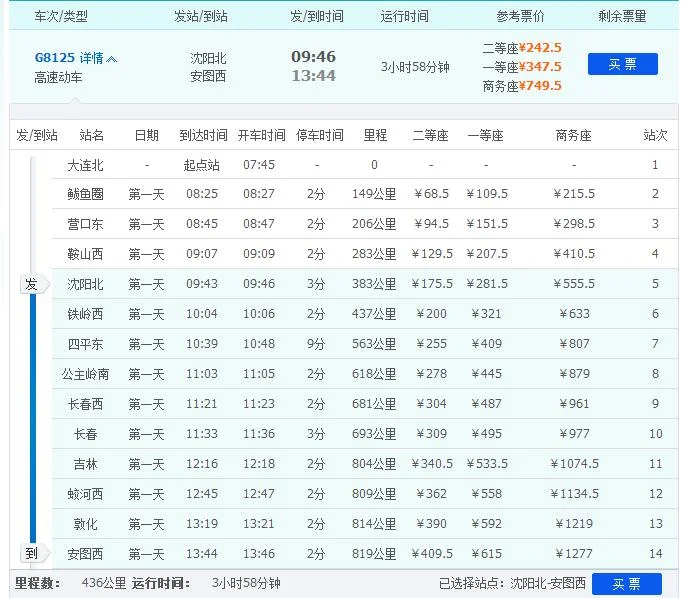
Task: Select station 大连北
Action: click(x=85, y=165)
